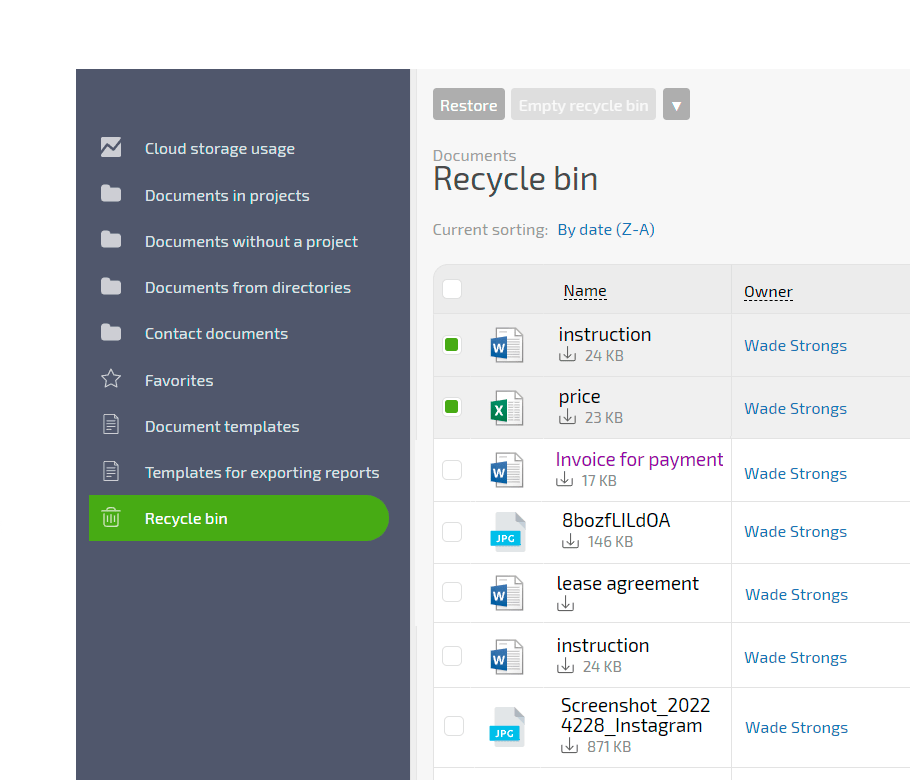Click the Documents without a project folder icon
Viewport: 910px width, 780px height.
pyautogui.click(x=111, y=240)
